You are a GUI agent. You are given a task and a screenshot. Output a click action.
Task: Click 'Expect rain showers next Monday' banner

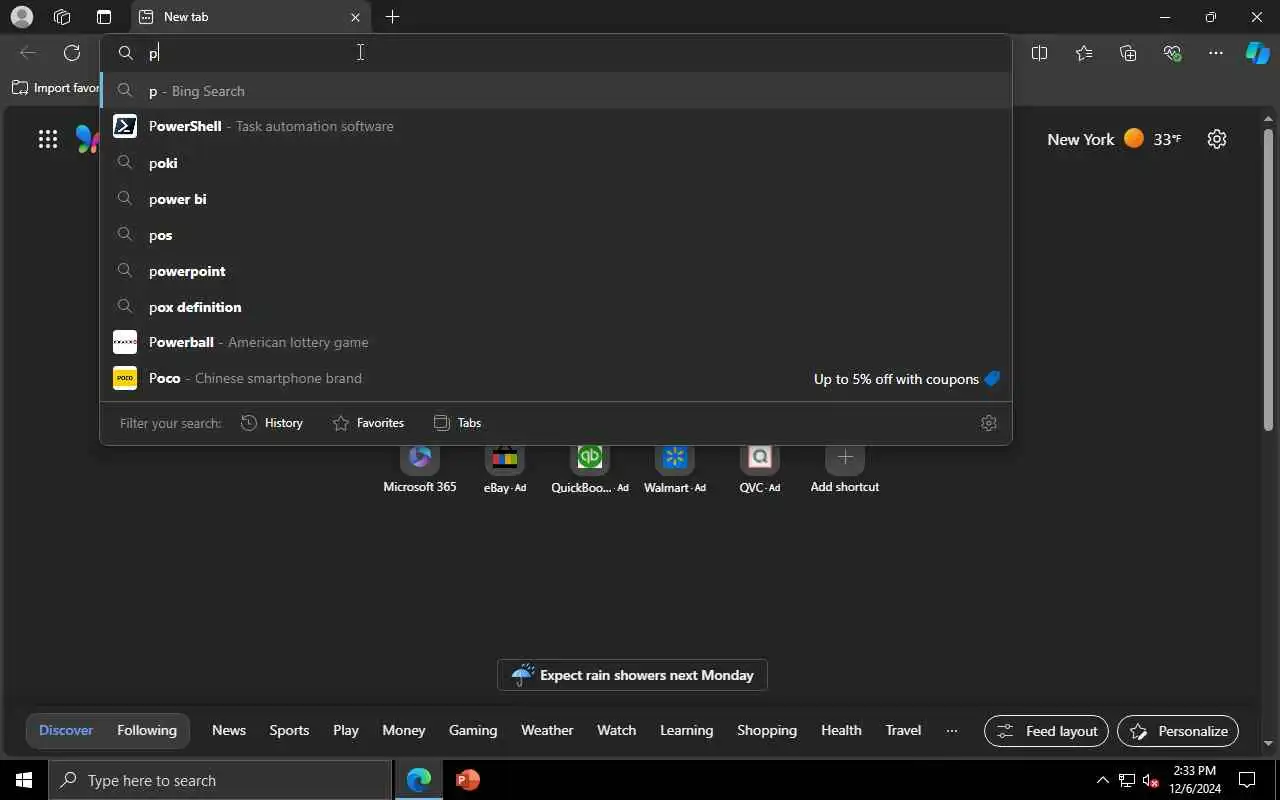(632, 675)
